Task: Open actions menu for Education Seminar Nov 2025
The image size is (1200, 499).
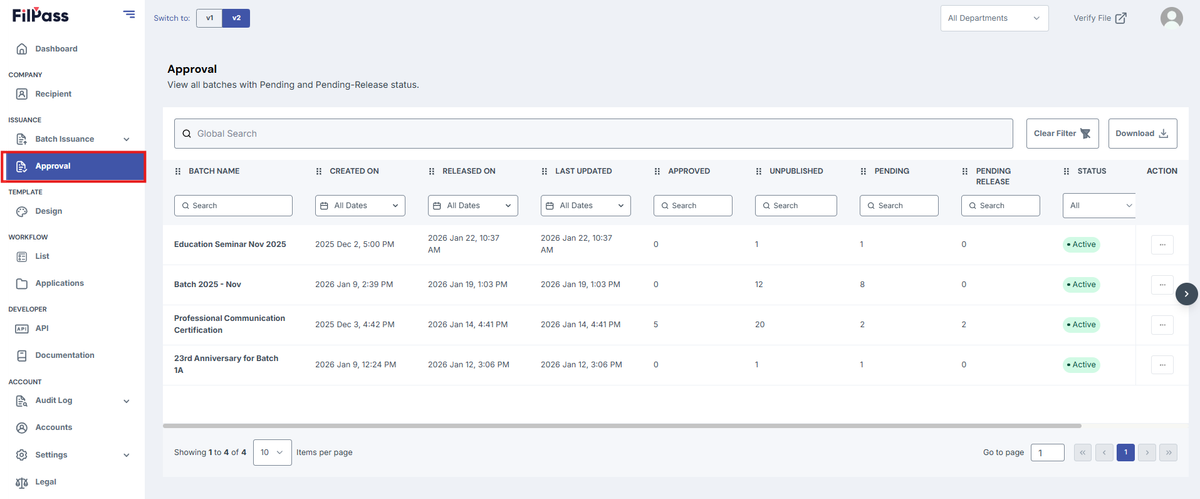Action: pos(1162,244)
